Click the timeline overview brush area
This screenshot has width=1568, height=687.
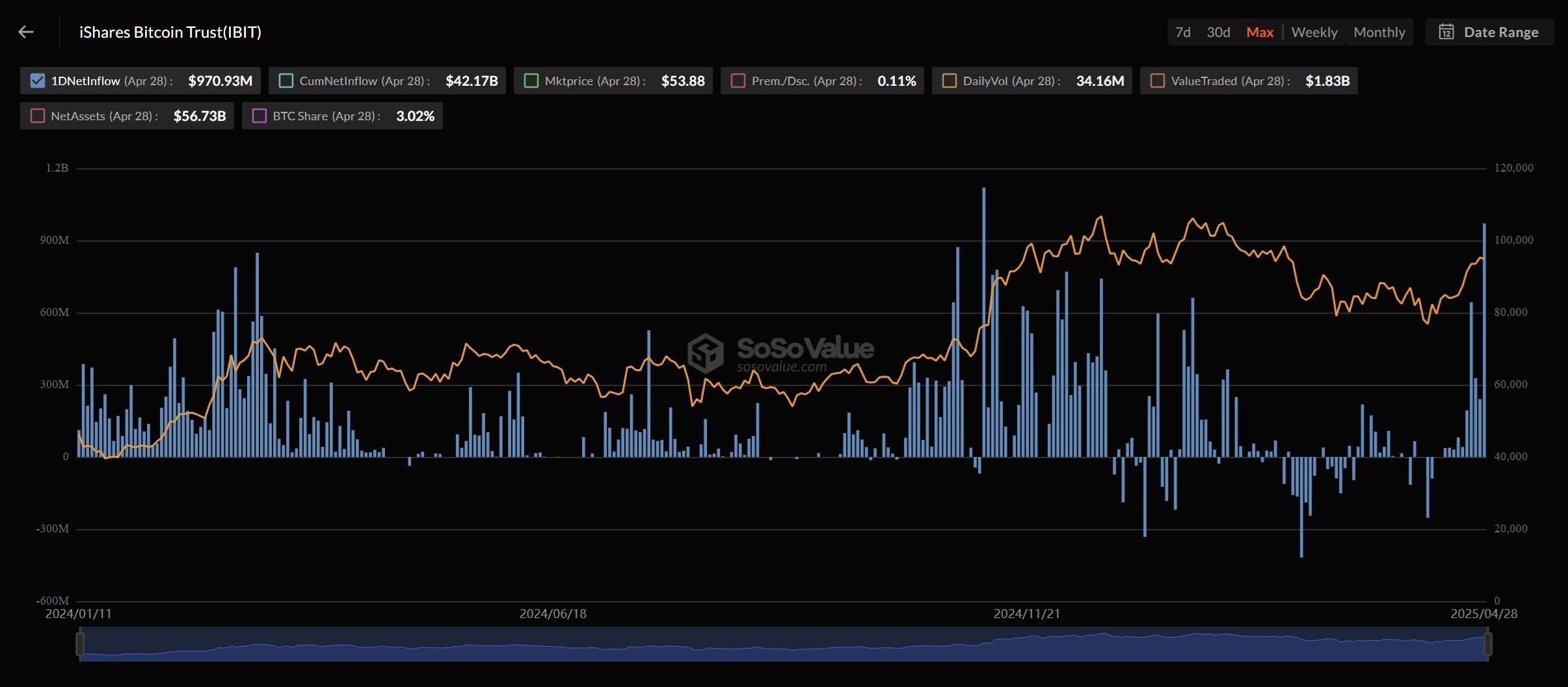pyautogui.click(x=784, y=644)
